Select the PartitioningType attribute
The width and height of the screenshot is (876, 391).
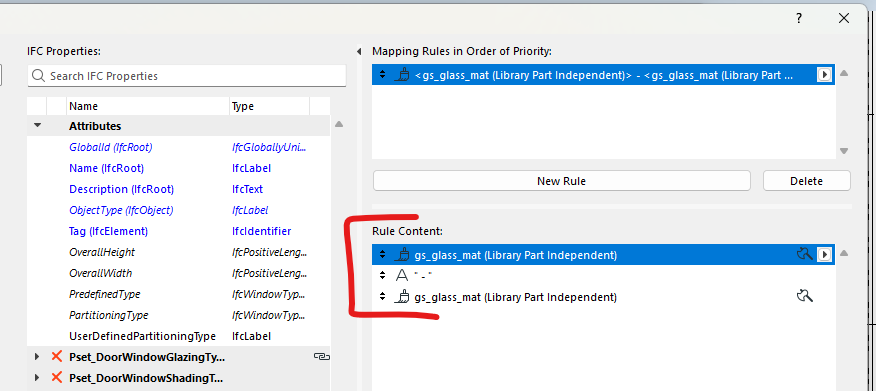[x=108, y=315]
